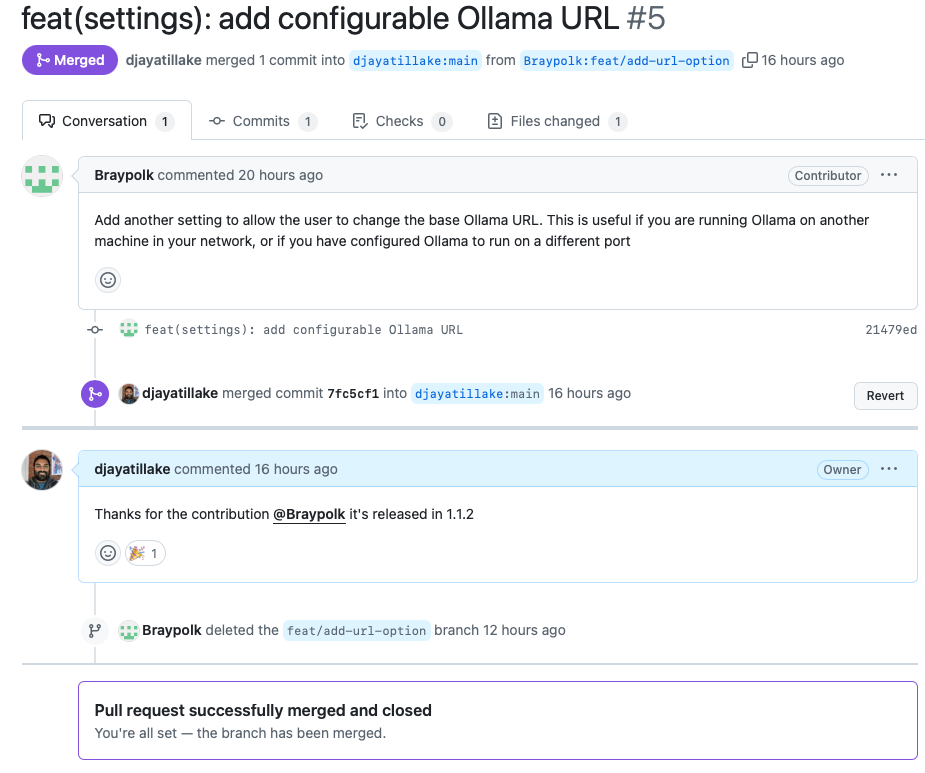The height and width of the screenshot is (773, 925).
Task: Click the #5 pull request number
Action: [x=645, y=18]
